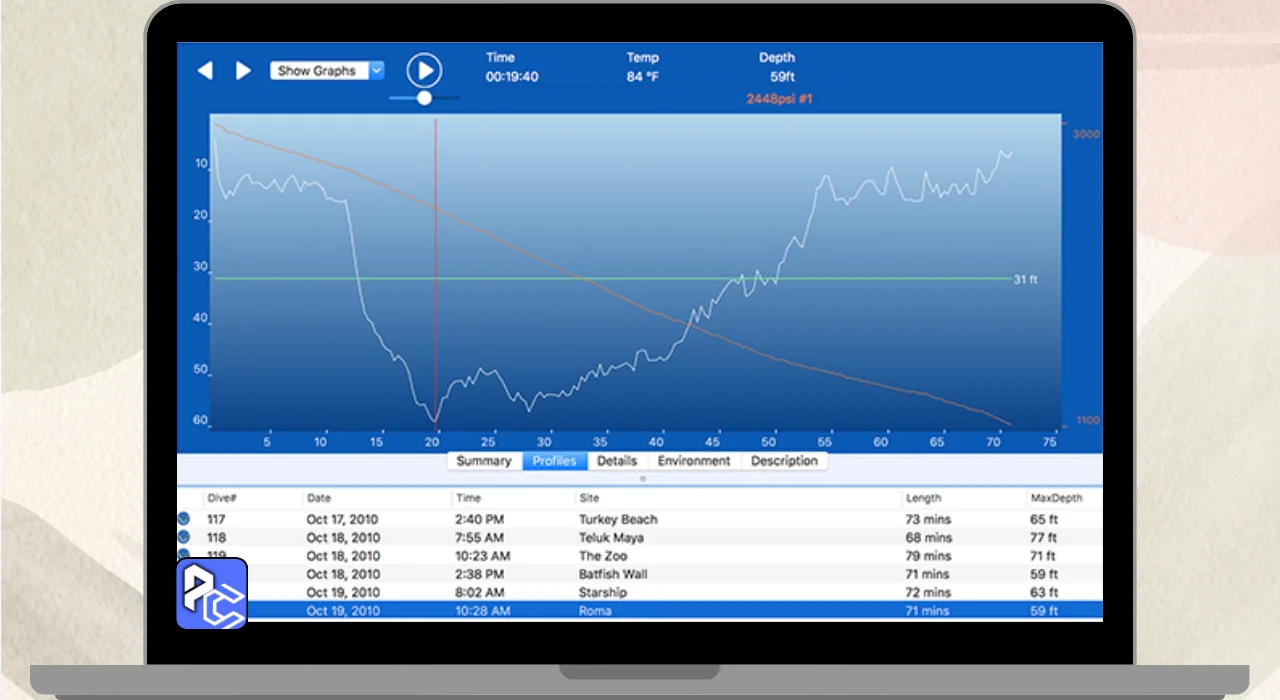The image size is (1280, 700).
Task: Click the 8:02 AM time cell
Action: click(x=480, y=592)
